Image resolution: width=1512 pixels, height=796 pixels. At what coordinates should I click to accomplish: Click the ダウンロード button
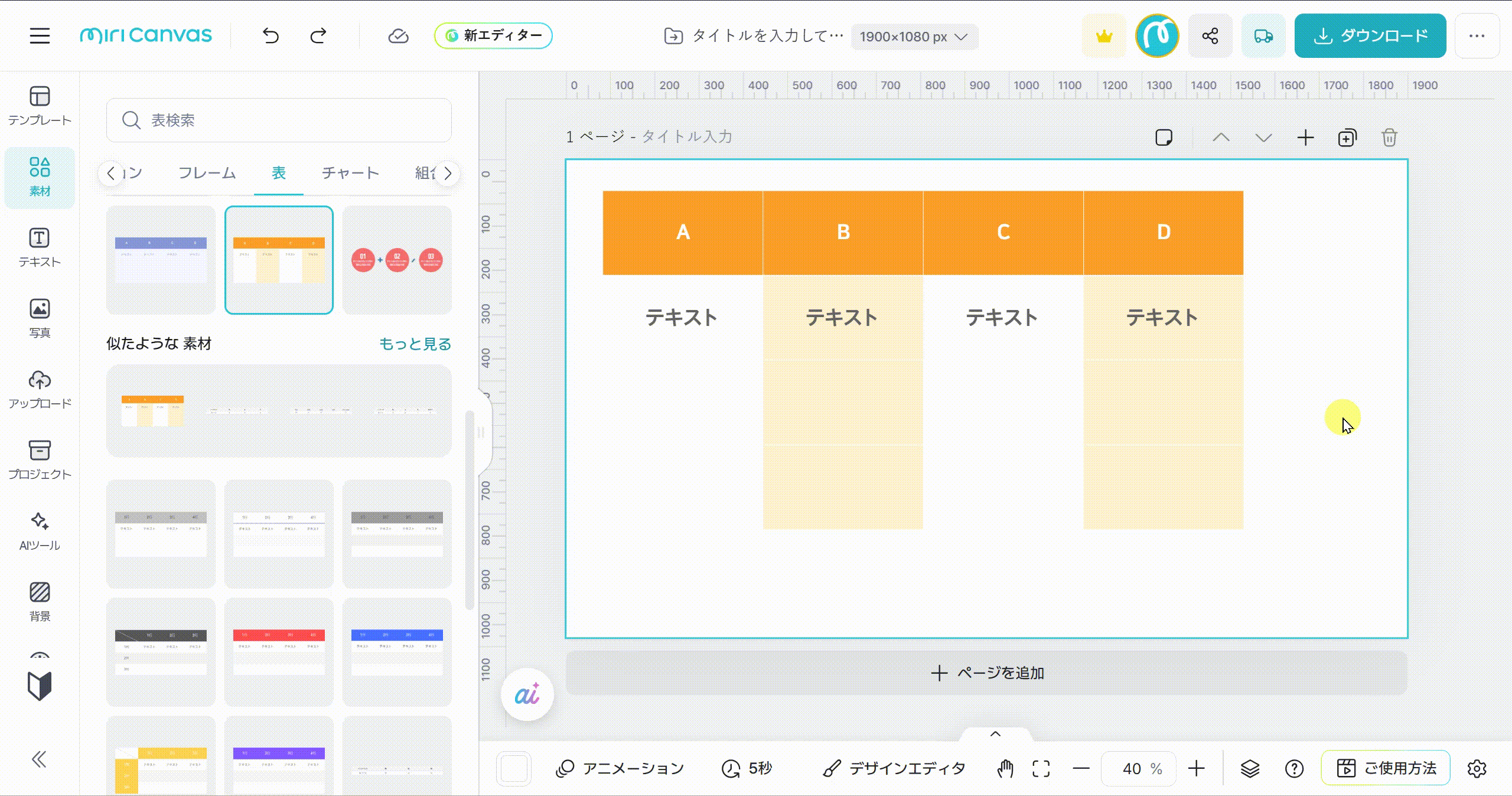pyautogui.click(x=1370, y=36)
